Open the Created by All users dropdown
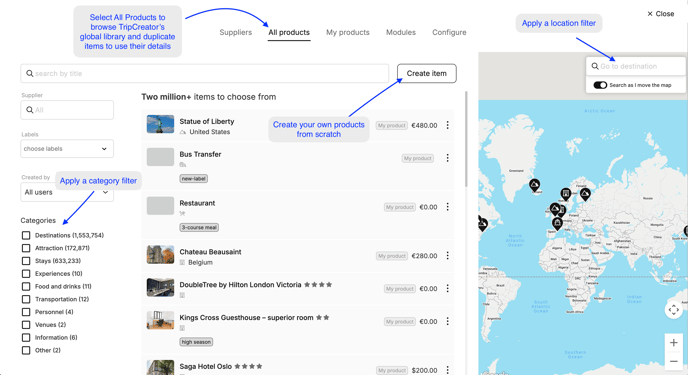 click(x=67, y=192)
